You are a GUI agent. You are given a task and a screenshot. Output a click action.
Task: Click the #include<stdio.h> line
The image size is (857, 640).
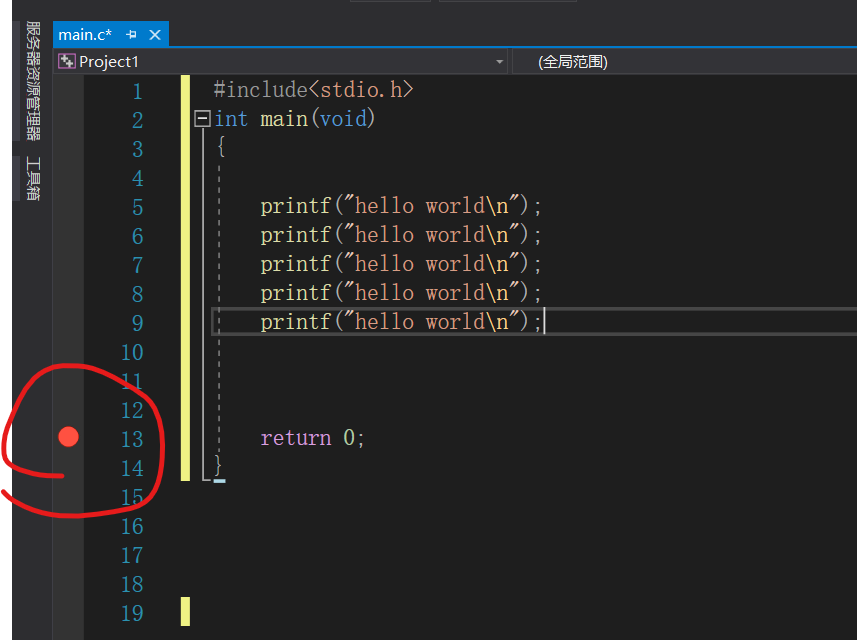point(313,90)
